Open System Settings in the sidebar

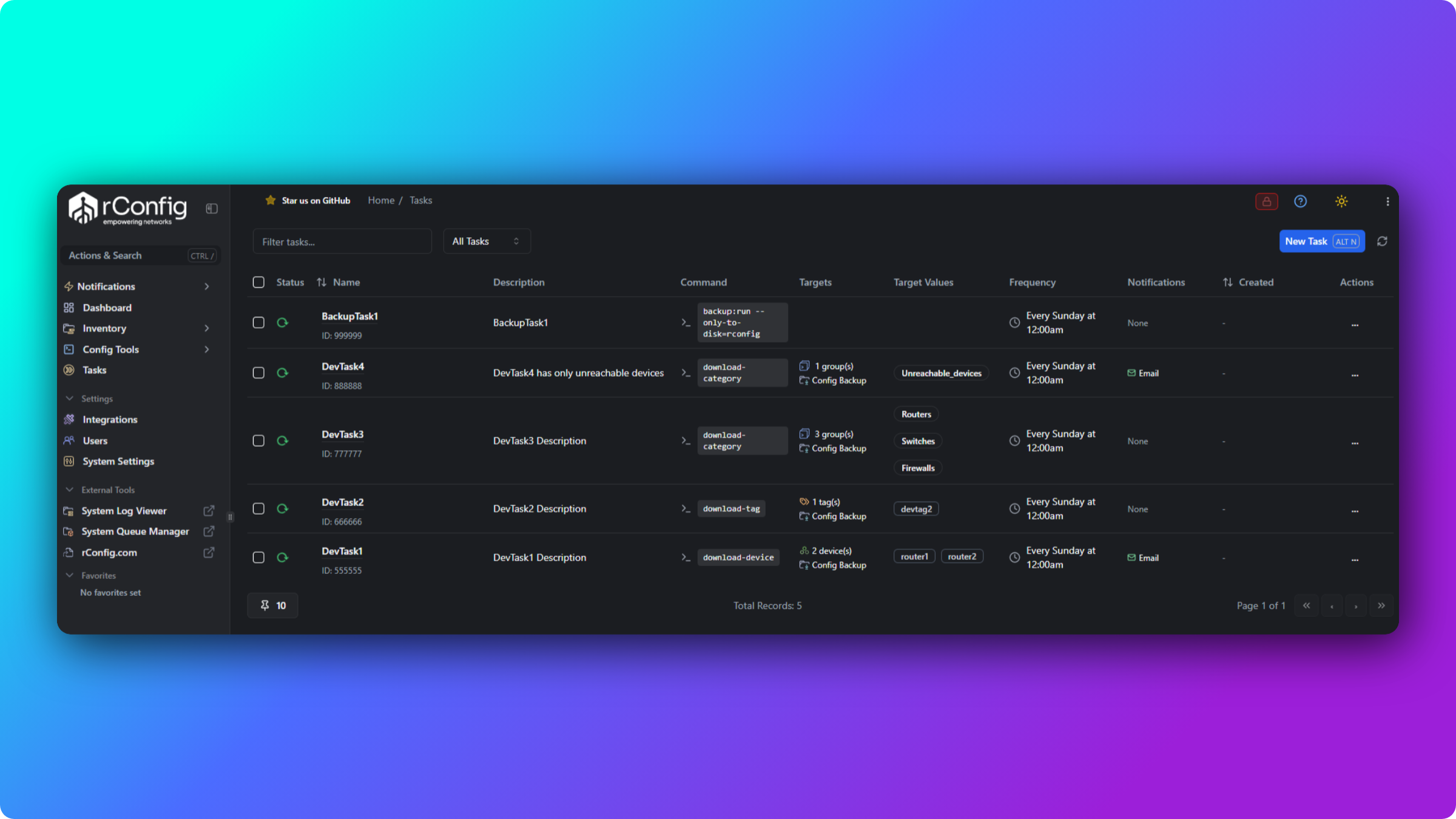point(118,462)
